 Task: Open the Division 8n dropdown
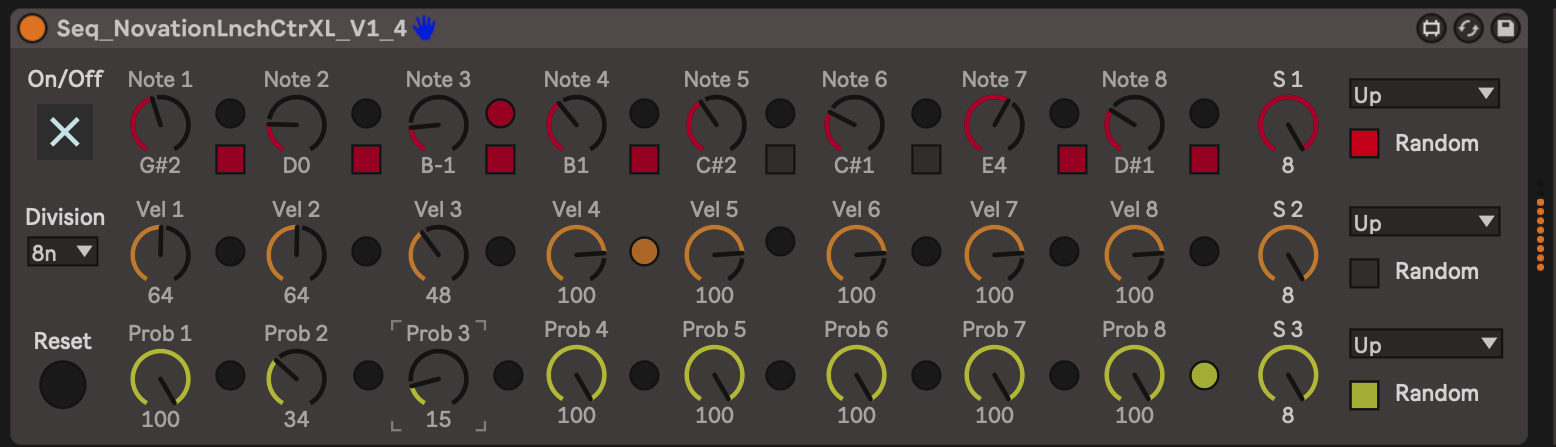[62, 253]
